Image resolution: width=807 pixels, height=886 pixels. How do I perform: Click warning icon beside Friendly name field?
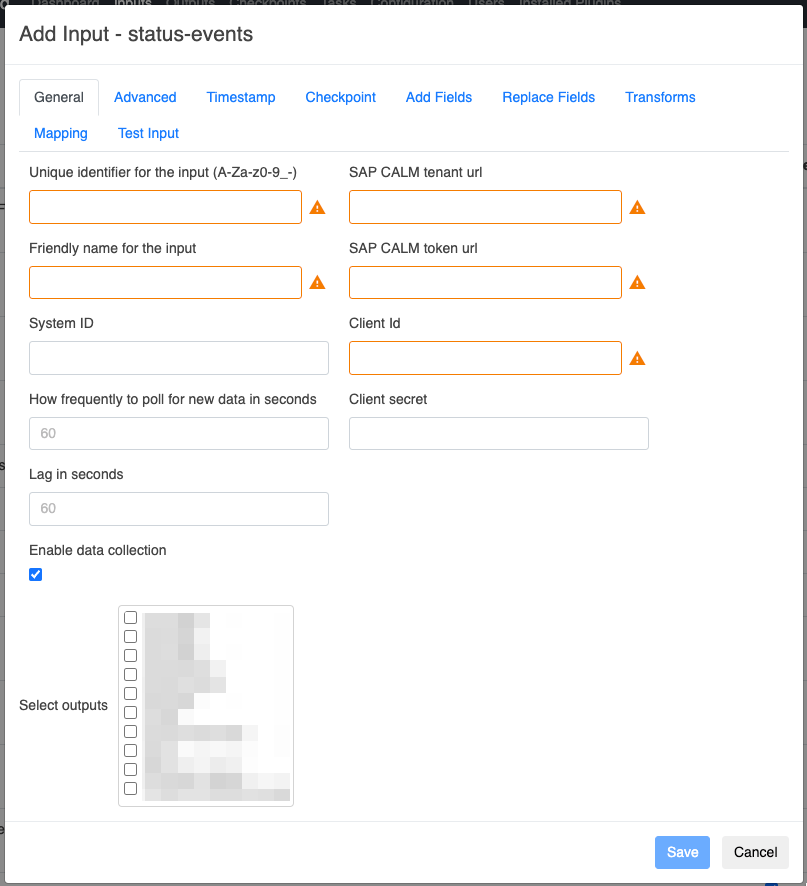click(x=317, y=283)
